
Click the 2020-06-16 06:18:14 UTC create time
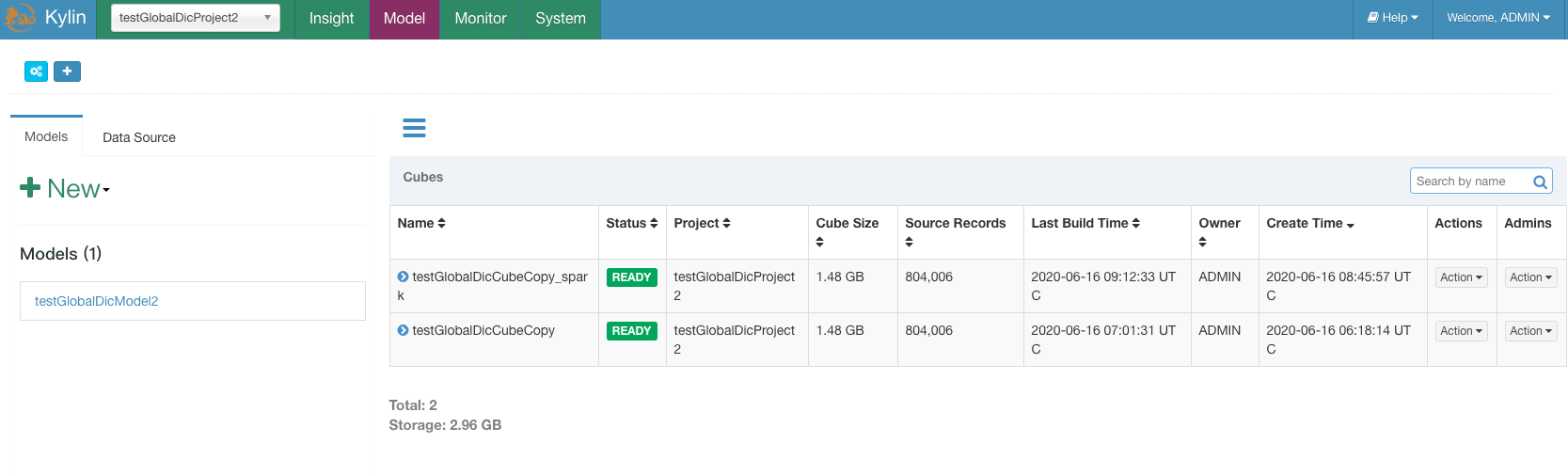pyautogui.click(x=1338, y=340)
